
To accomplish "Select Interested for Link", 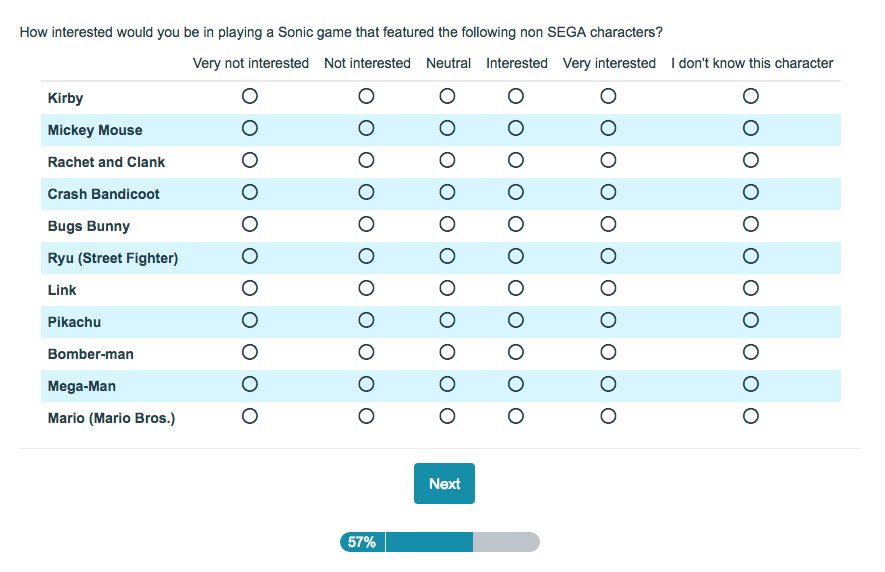I will [516, 288].
